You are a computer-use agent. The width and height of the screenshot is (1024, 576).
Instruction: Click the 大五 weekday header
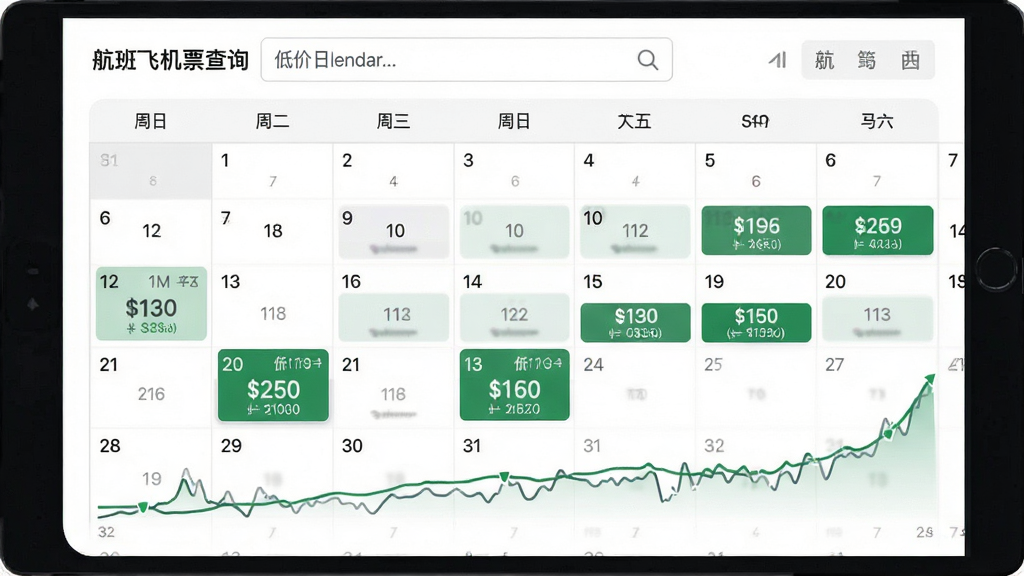634,121
